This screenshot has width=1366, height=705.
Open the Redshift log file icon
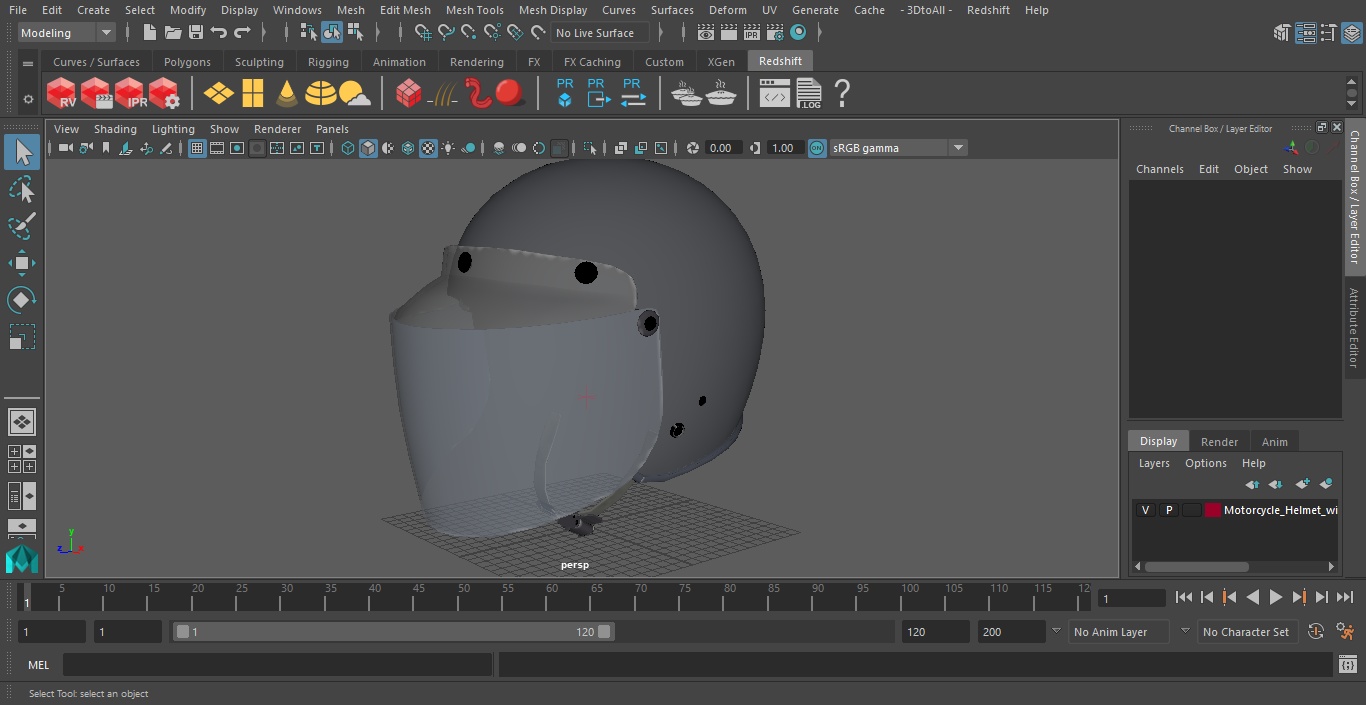(x=808, y=94)
